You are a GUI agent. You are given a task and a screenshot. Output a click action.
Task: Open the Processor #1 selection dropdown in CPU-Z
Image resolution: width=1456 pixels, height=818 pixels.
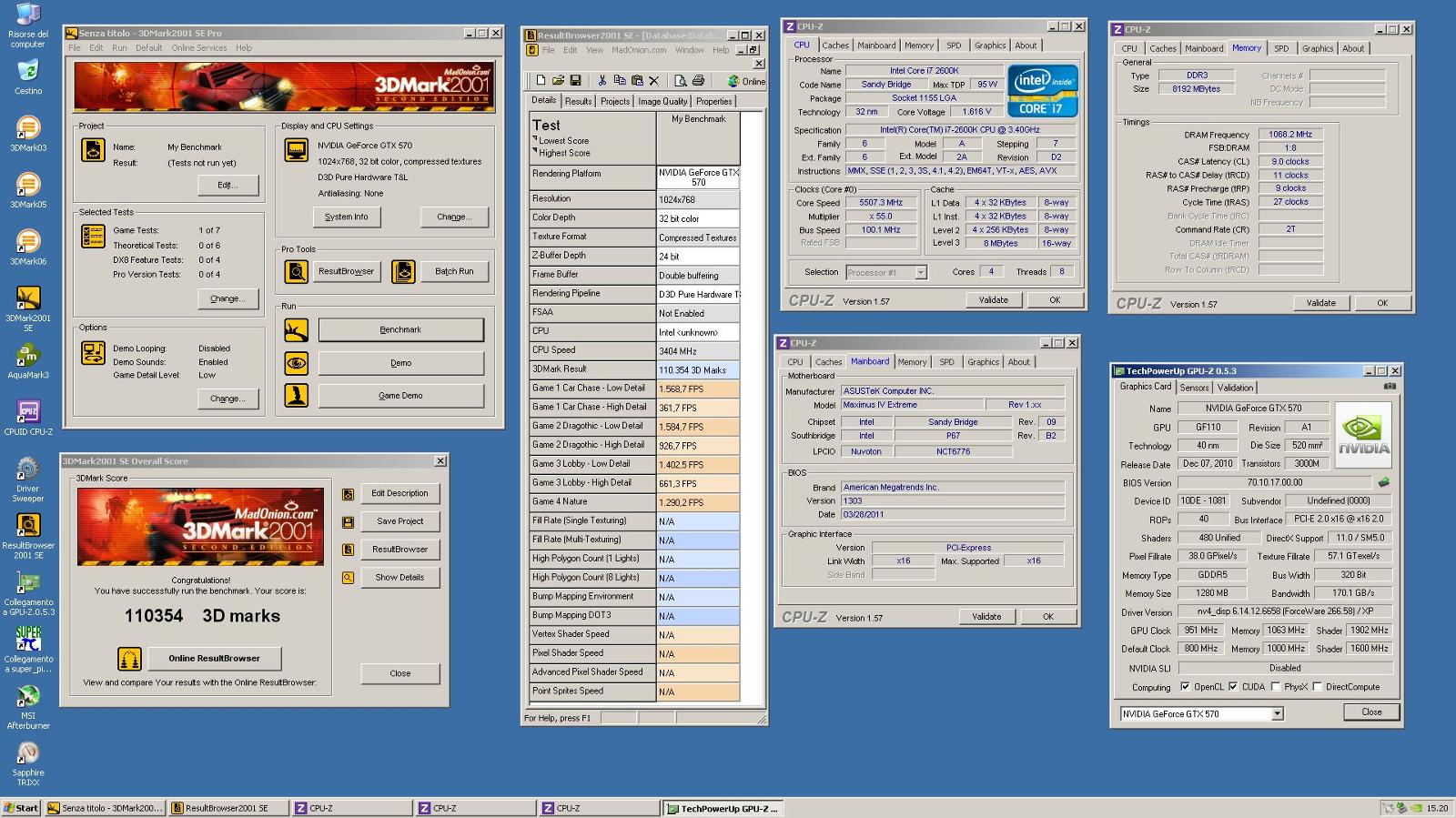920,272
